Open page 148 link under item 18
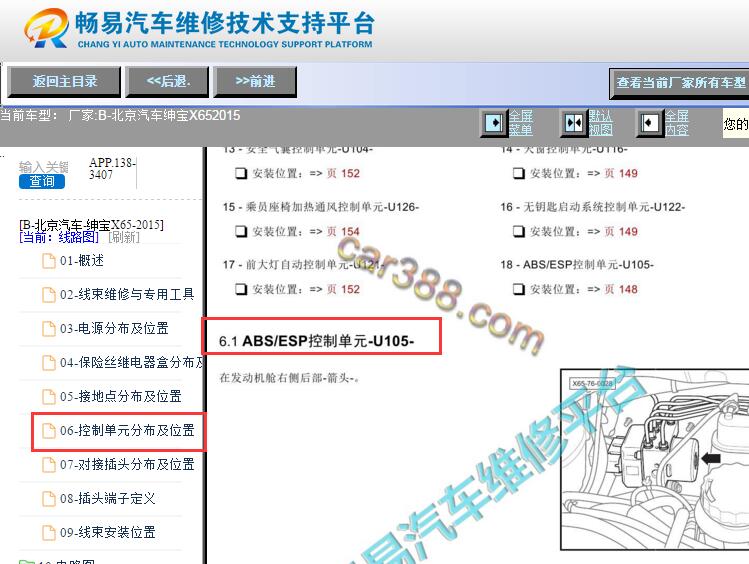This screenshot has width=749, height=564. (621, 289)
